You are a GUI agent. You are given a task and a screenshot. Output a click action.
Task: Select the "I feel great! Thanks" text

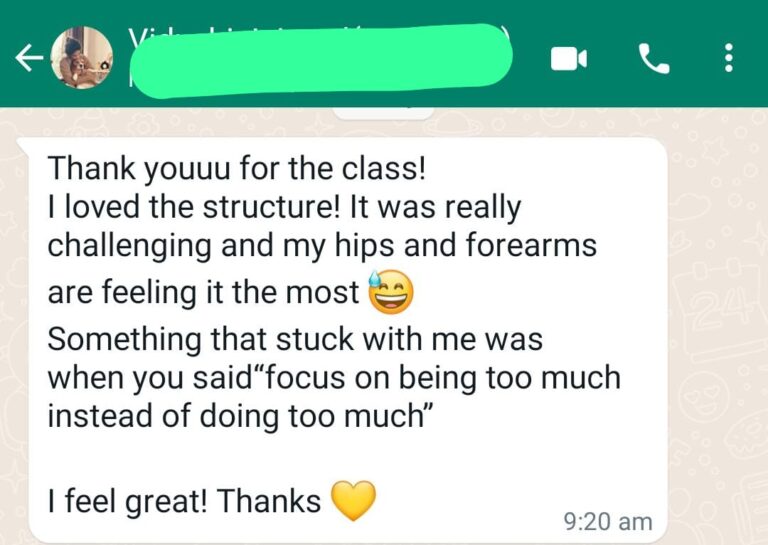(184, 501)
